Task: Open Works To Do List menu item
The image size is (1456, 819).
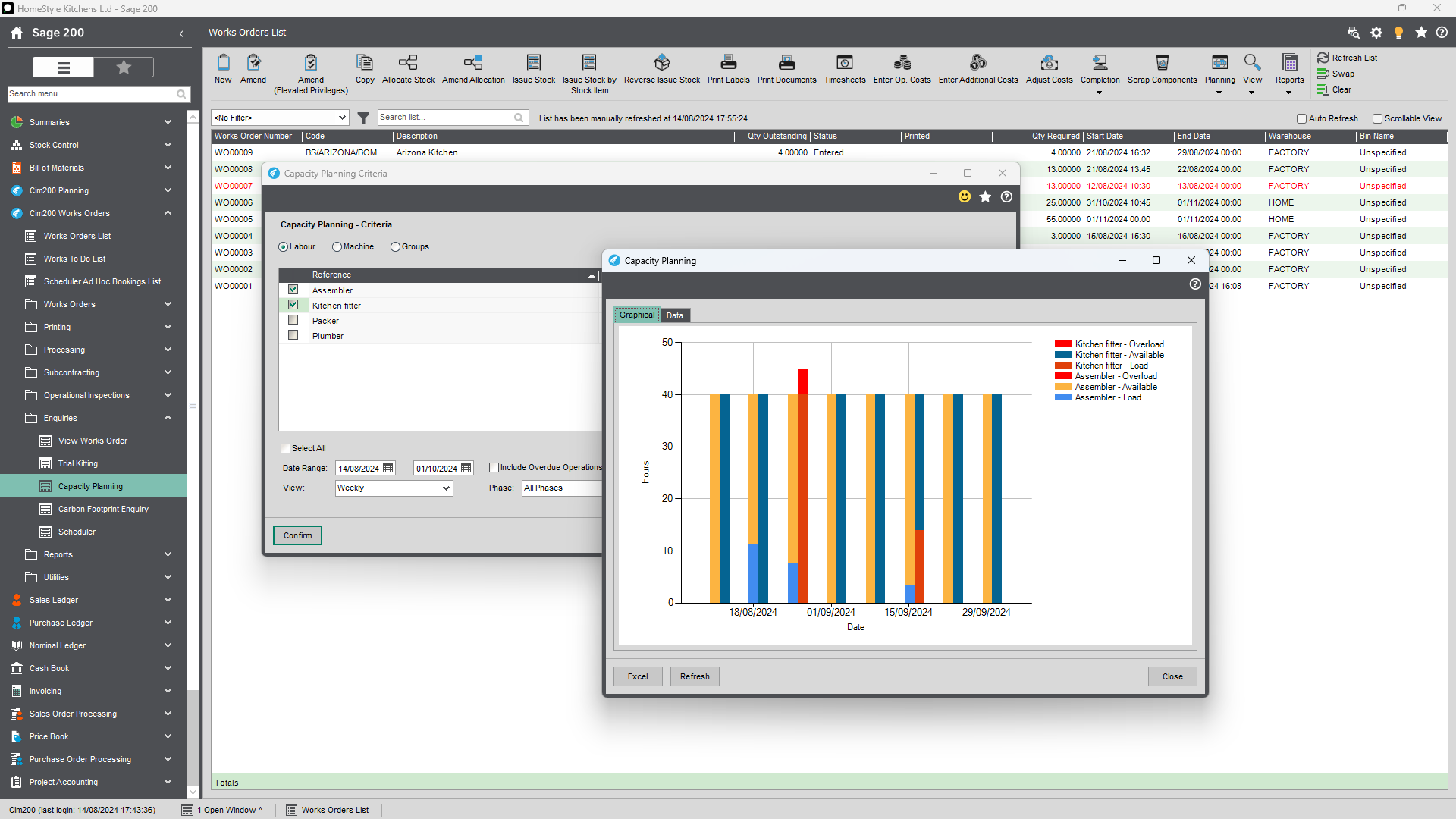Action: (x=74, y=259)
